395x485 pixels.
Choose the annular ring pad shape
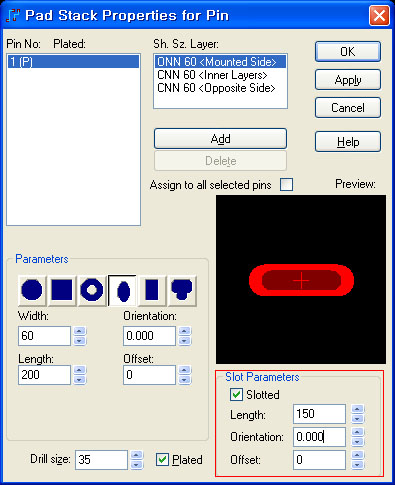[92, 290]
